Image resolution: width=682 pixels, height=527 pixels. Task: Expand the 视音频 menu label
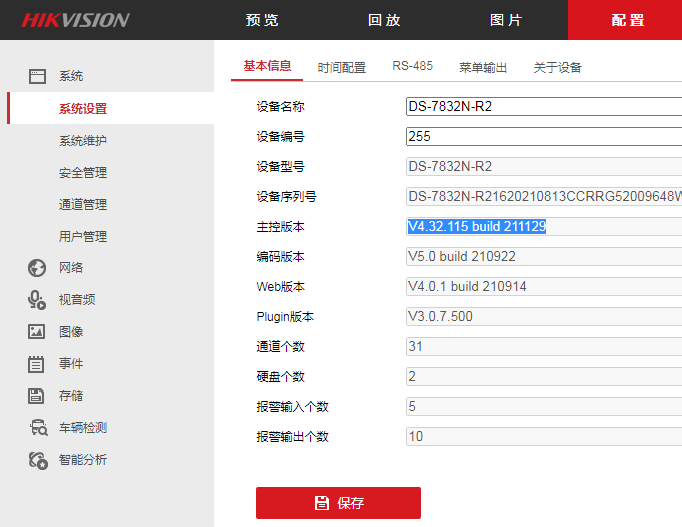(x=77, y=300)
